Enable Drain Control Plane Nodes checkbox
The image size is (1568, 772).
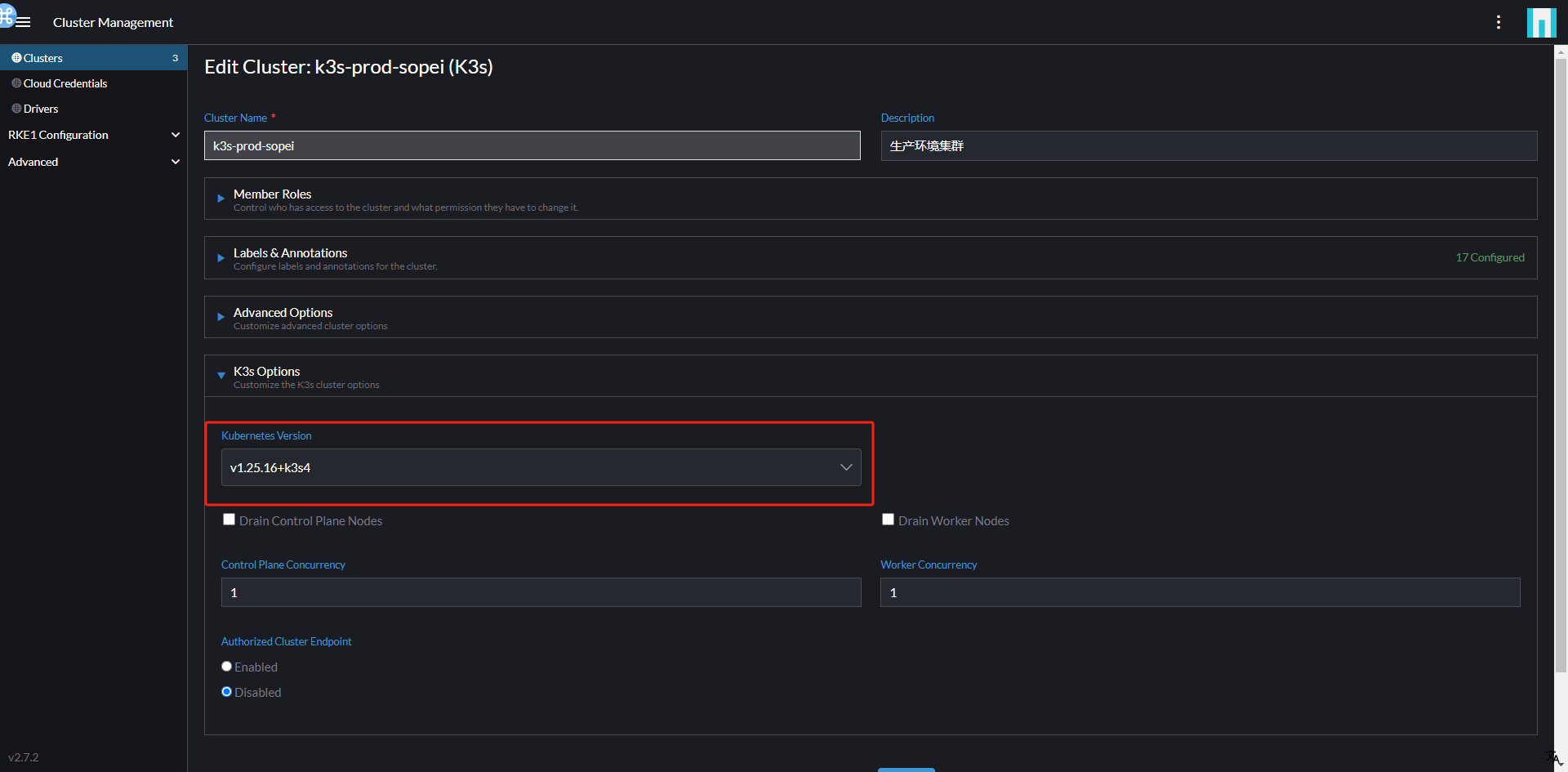pos(229,520)
